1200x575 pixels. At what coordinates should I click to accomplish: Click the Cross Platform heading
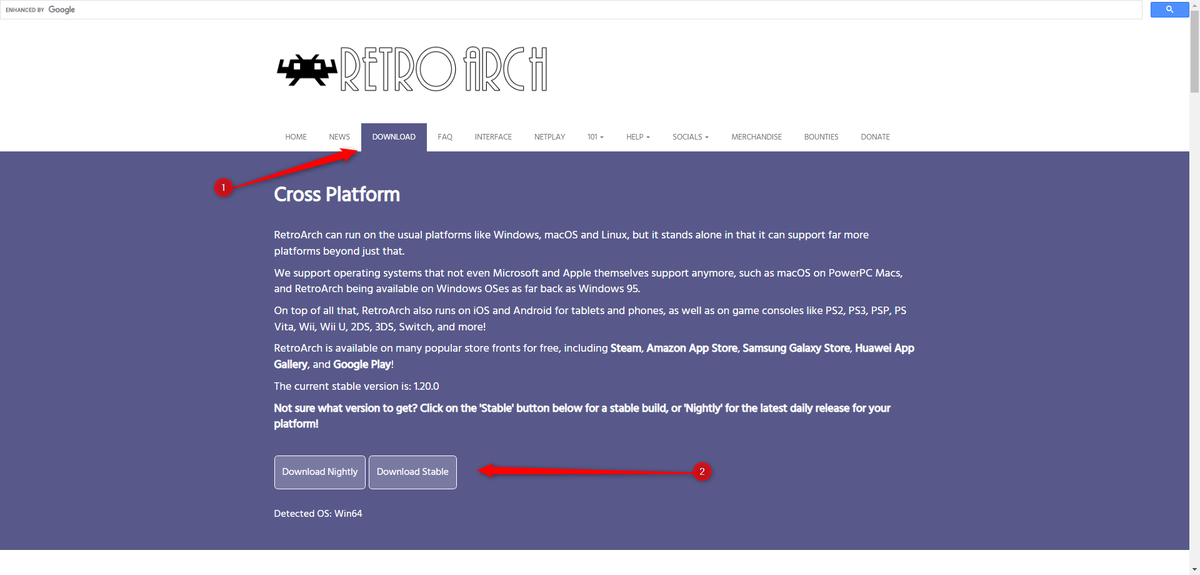point(337,195)
